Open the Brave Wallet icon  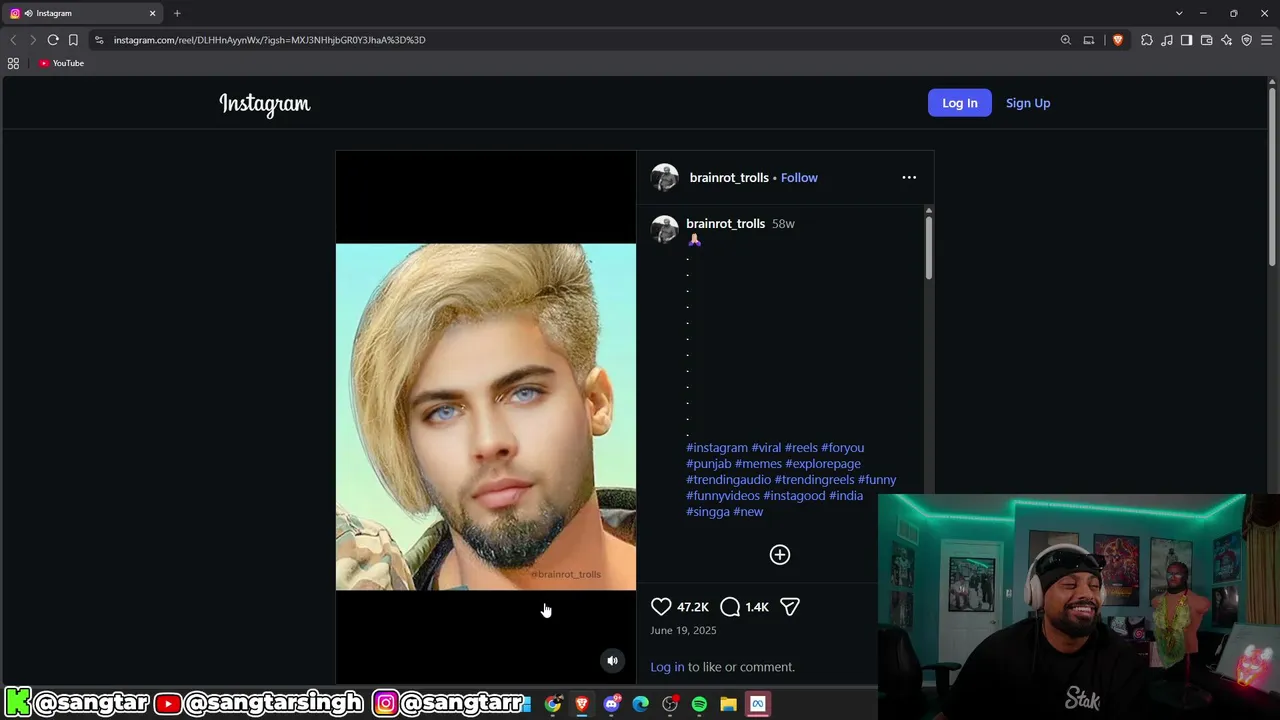pyautogui.click(x=1207, y=40)
